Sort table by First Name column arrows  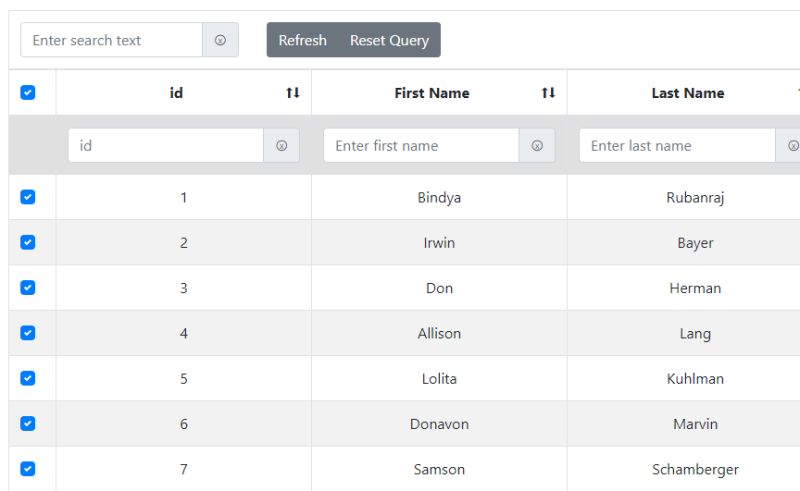click(x=548, y=93)
